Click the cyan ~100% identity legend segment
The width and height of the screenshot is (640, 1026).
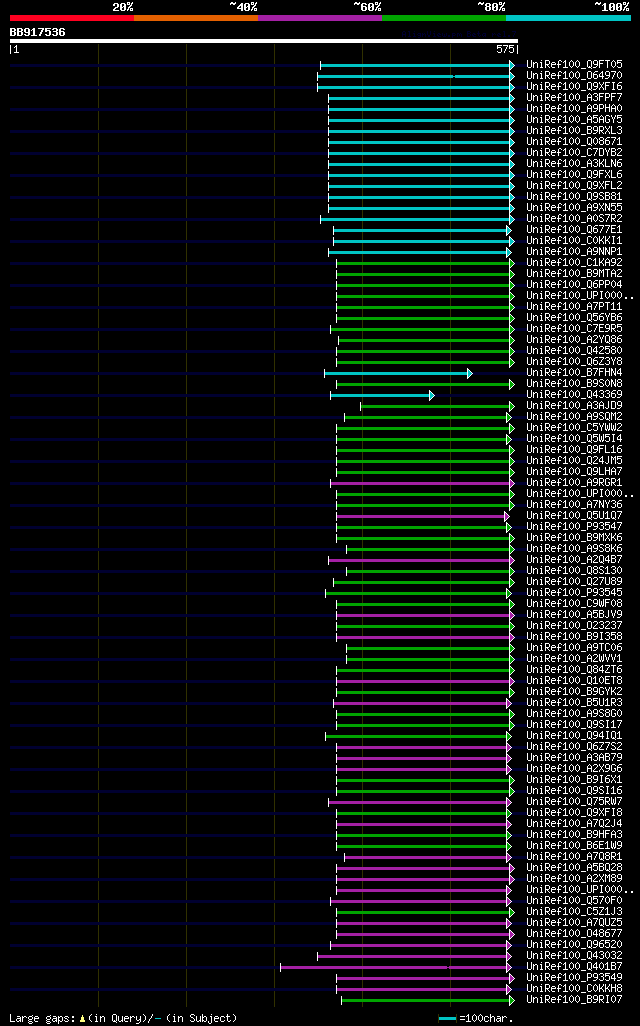tap(569, 18)
